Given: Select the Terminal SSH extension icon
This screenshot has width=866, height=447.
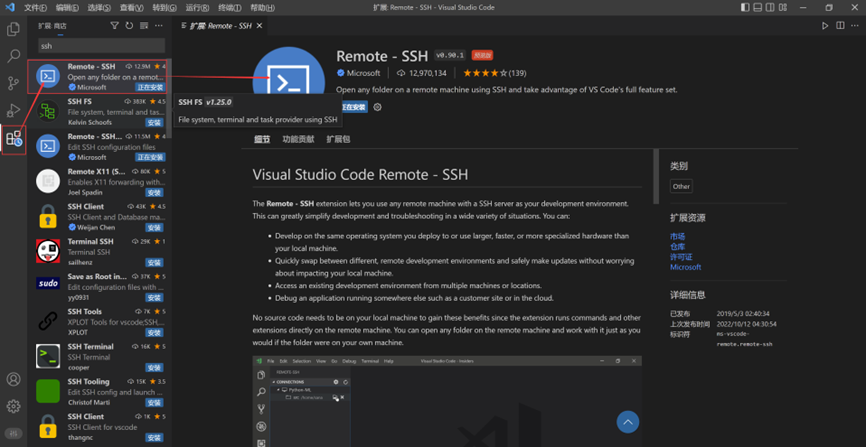Looking at the screenshot, I should [48, 251].
